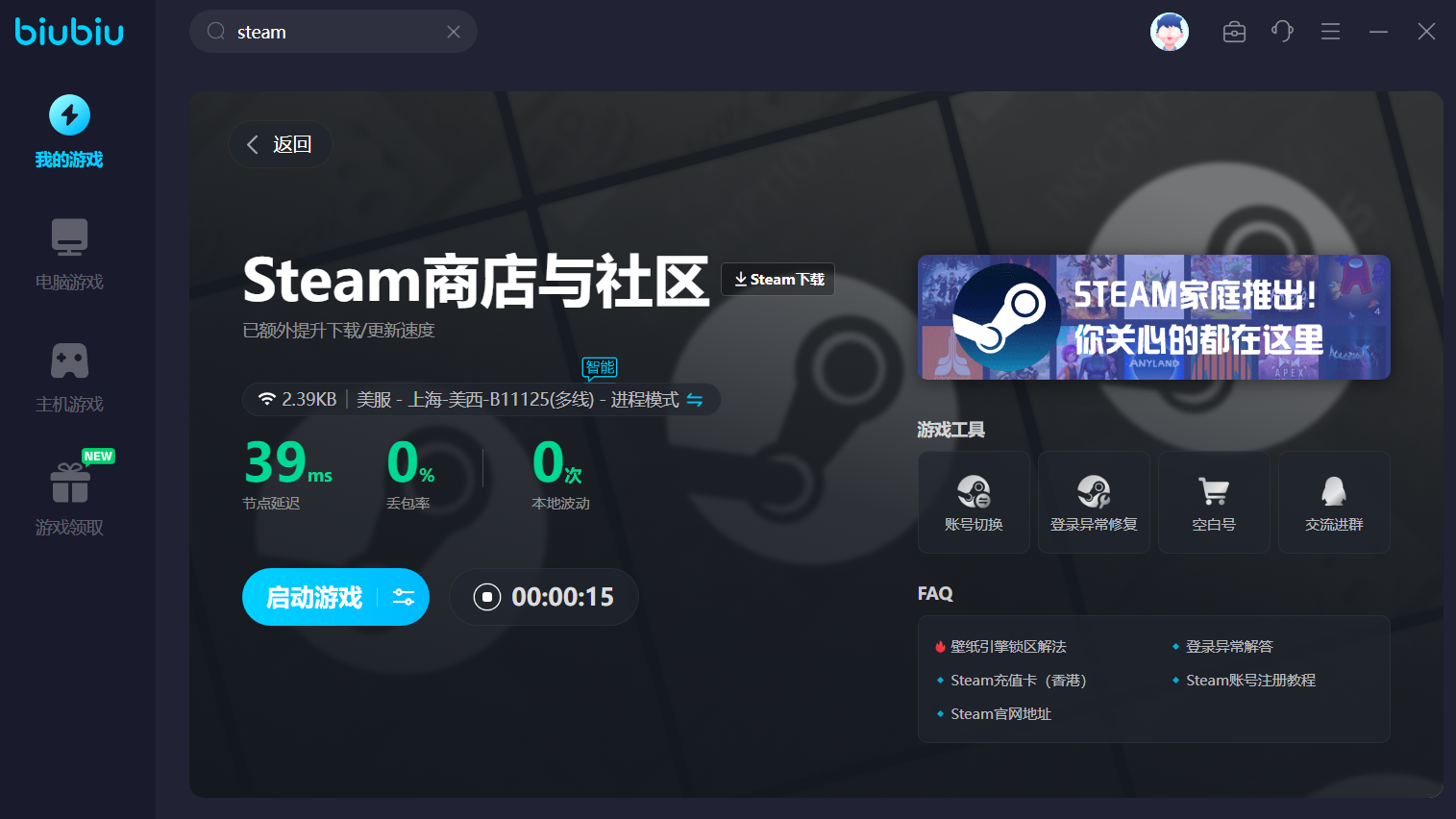The image size is (1456, 819).
Task: Click the 已额外提升下载/更新速度 subtitle
Action: (x=338, y=331)
